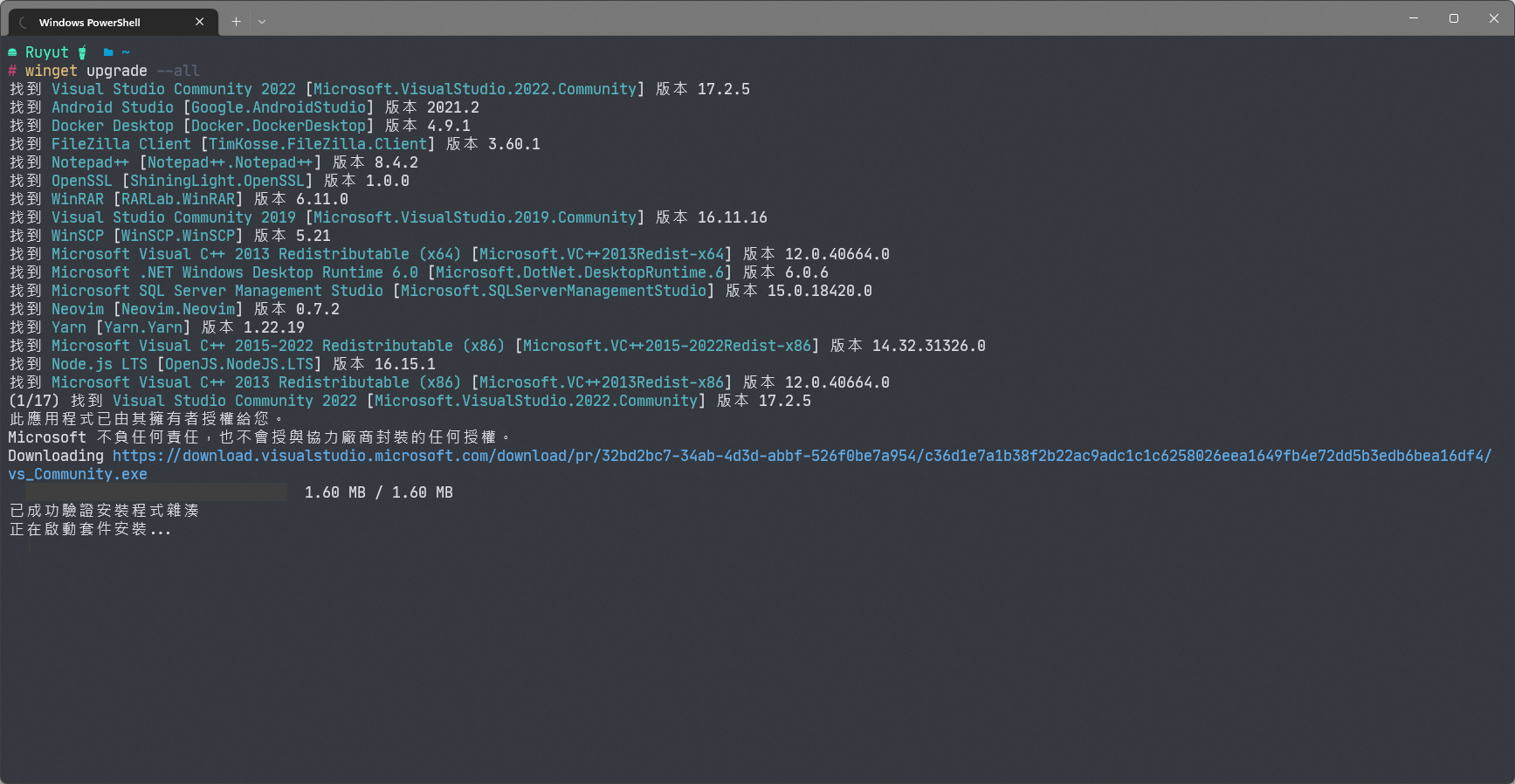The width and height of the screenshot is (1515, 784).
Task: Click 'Visual Studio Community 2019' line
Action: tap(388, 217)
